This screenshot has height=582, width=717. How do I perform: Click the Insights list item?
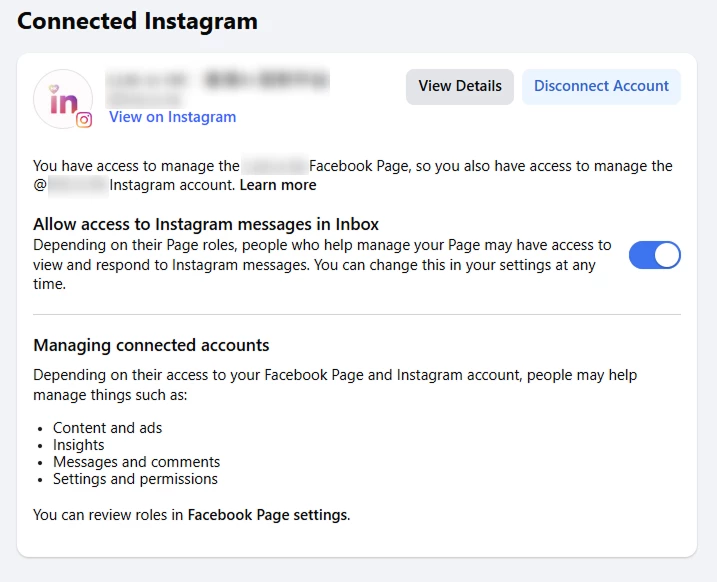(x=79, y=445)
